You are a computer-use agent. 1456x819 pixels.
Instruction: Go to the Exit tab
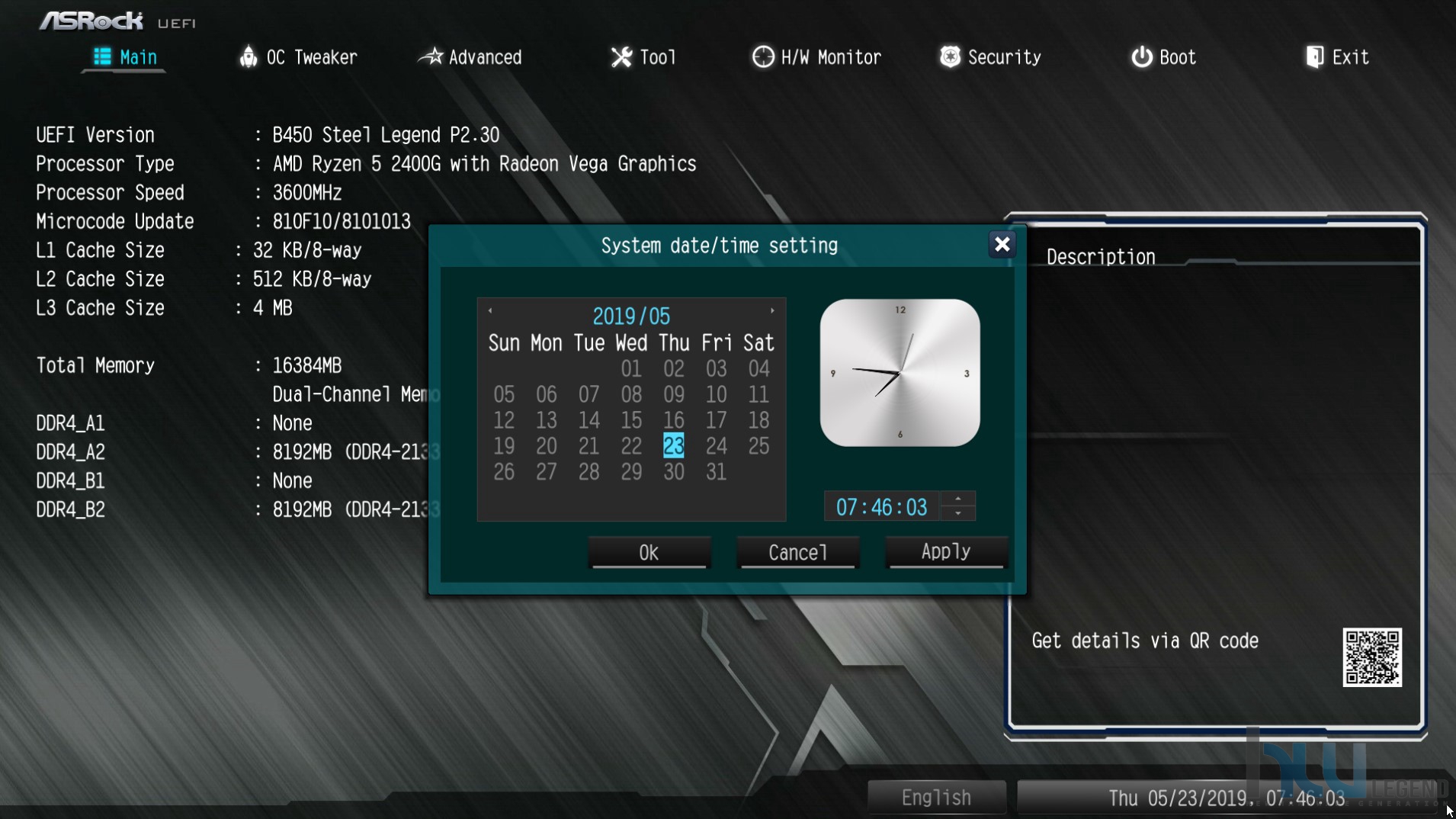(1337, 57)
